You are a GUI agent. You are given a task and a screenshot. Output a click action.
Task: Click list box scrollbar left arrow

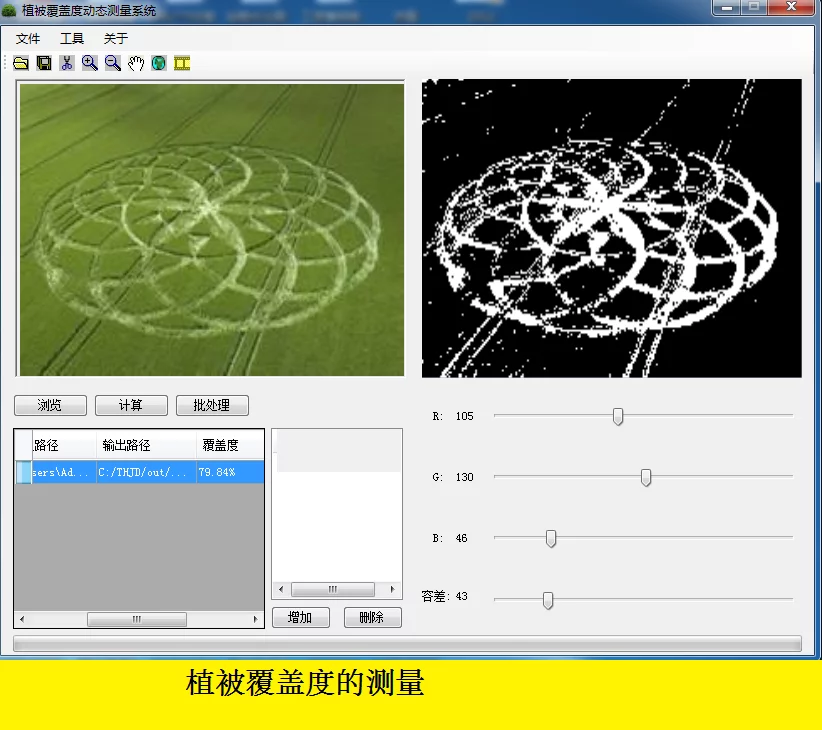tap(281, 589)
